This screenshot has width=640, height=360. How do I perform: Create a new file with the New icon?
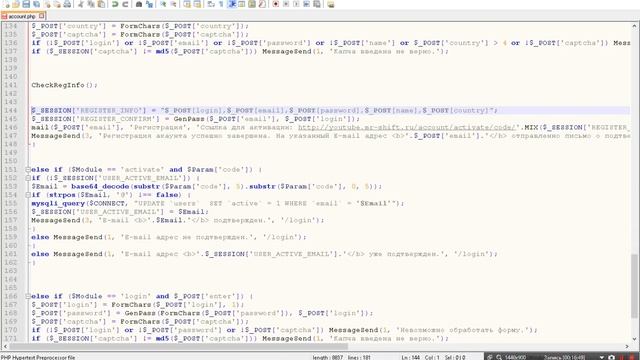6,4
